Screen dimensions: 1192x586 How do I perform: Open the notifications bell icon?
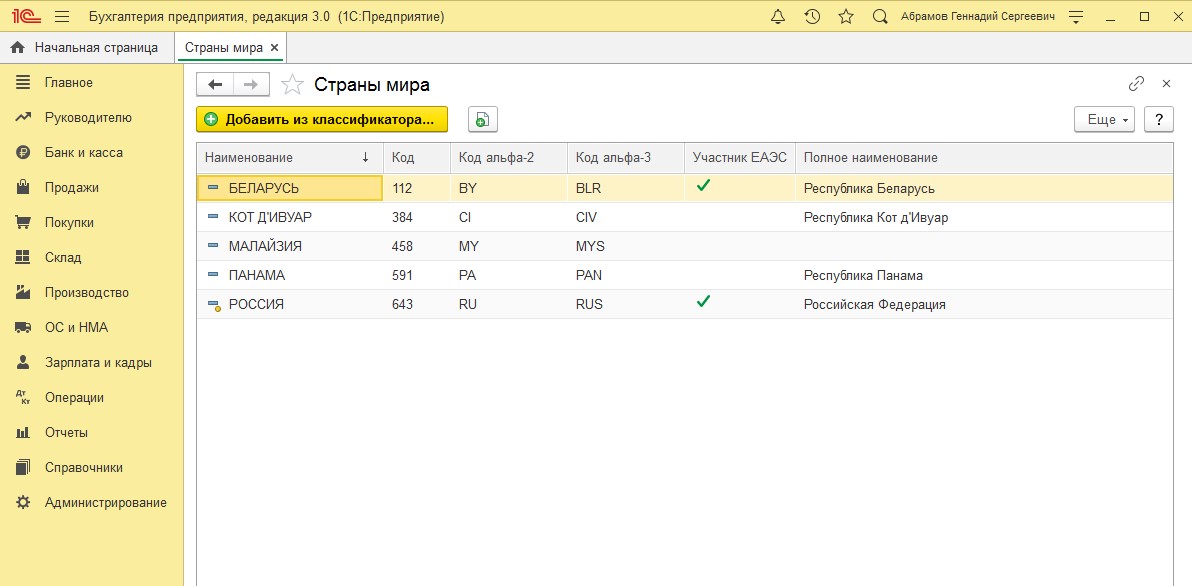[778, 17]
